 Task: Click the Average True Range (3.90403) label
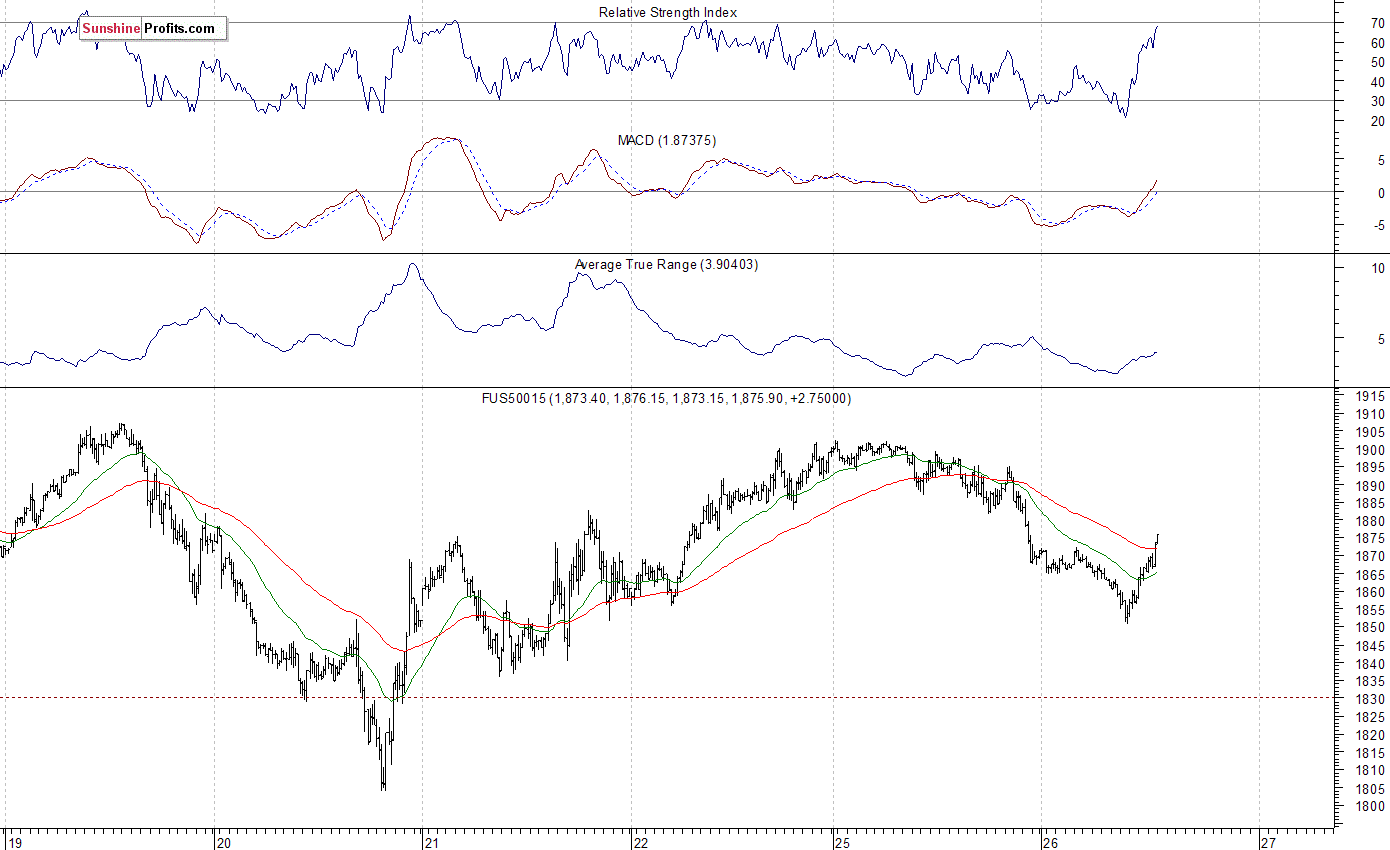click(668, 264)
